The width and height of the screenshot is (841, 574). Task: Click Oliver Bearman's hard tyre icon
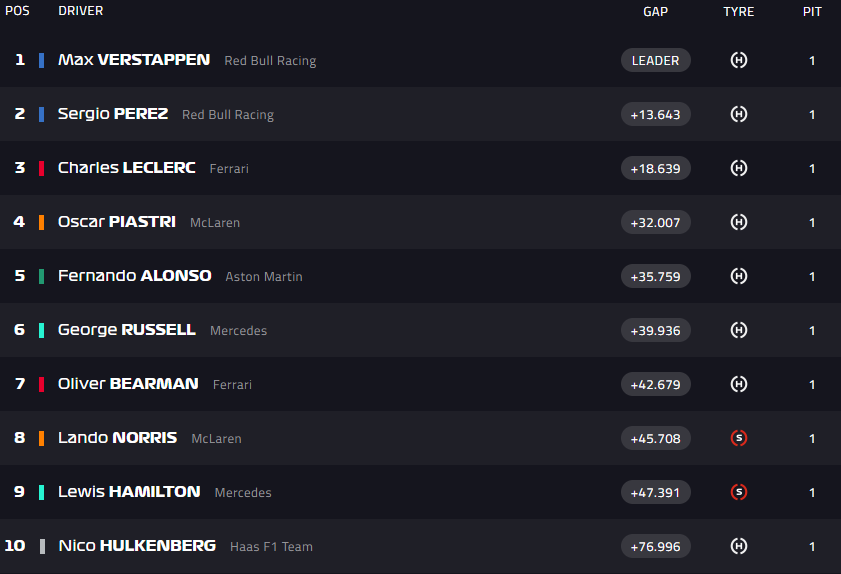[x=739, y=384]
